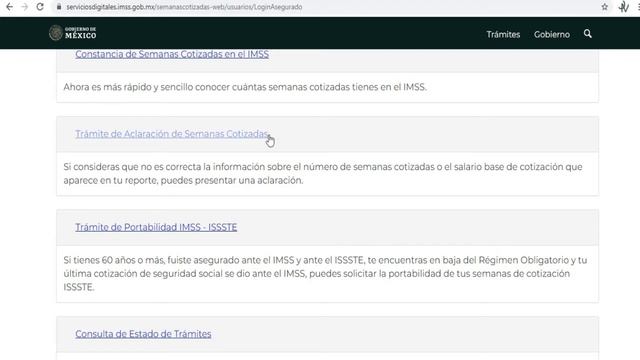
Task: Bookmark this page with the star icon
Action: point(604,7)
